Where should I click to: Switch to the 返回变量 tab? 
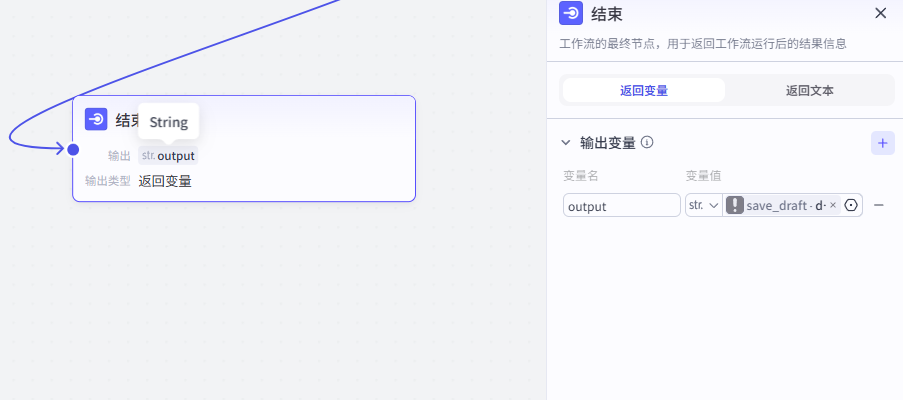pos(643,90)
